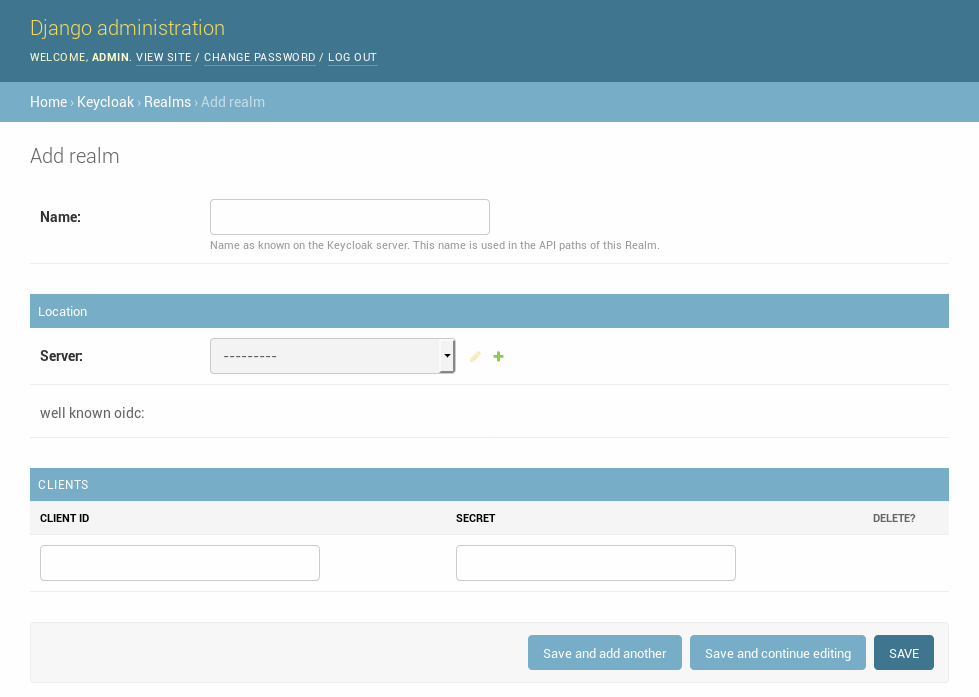Click the 'Add realm' page heading
The image size is (979, 697).
[74, 156]
